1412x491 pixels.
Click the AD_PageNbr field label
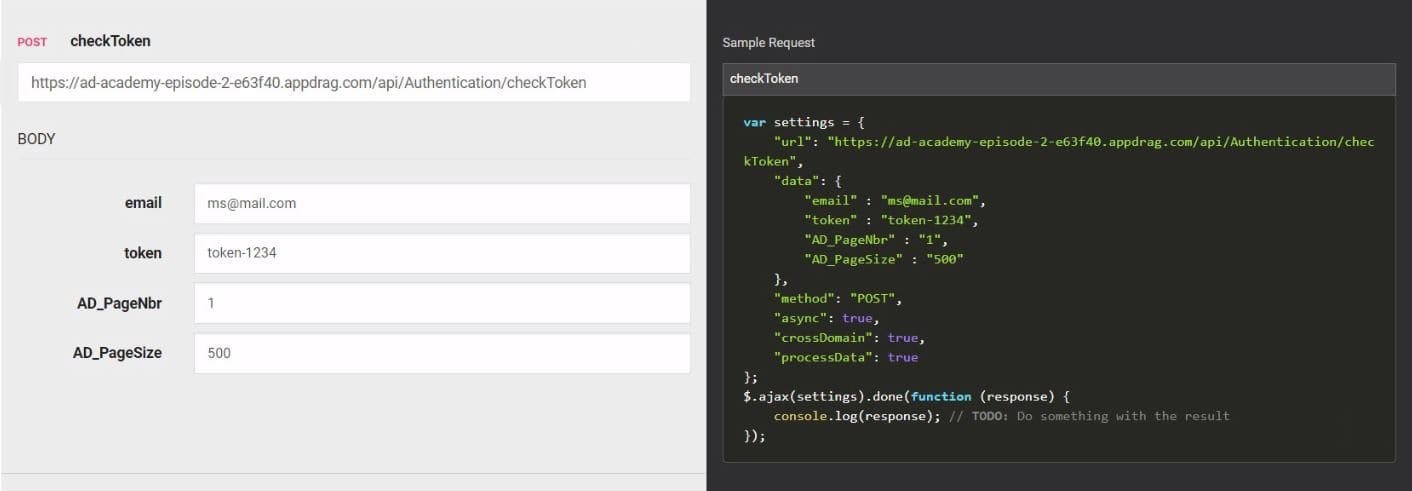point(119,303)
